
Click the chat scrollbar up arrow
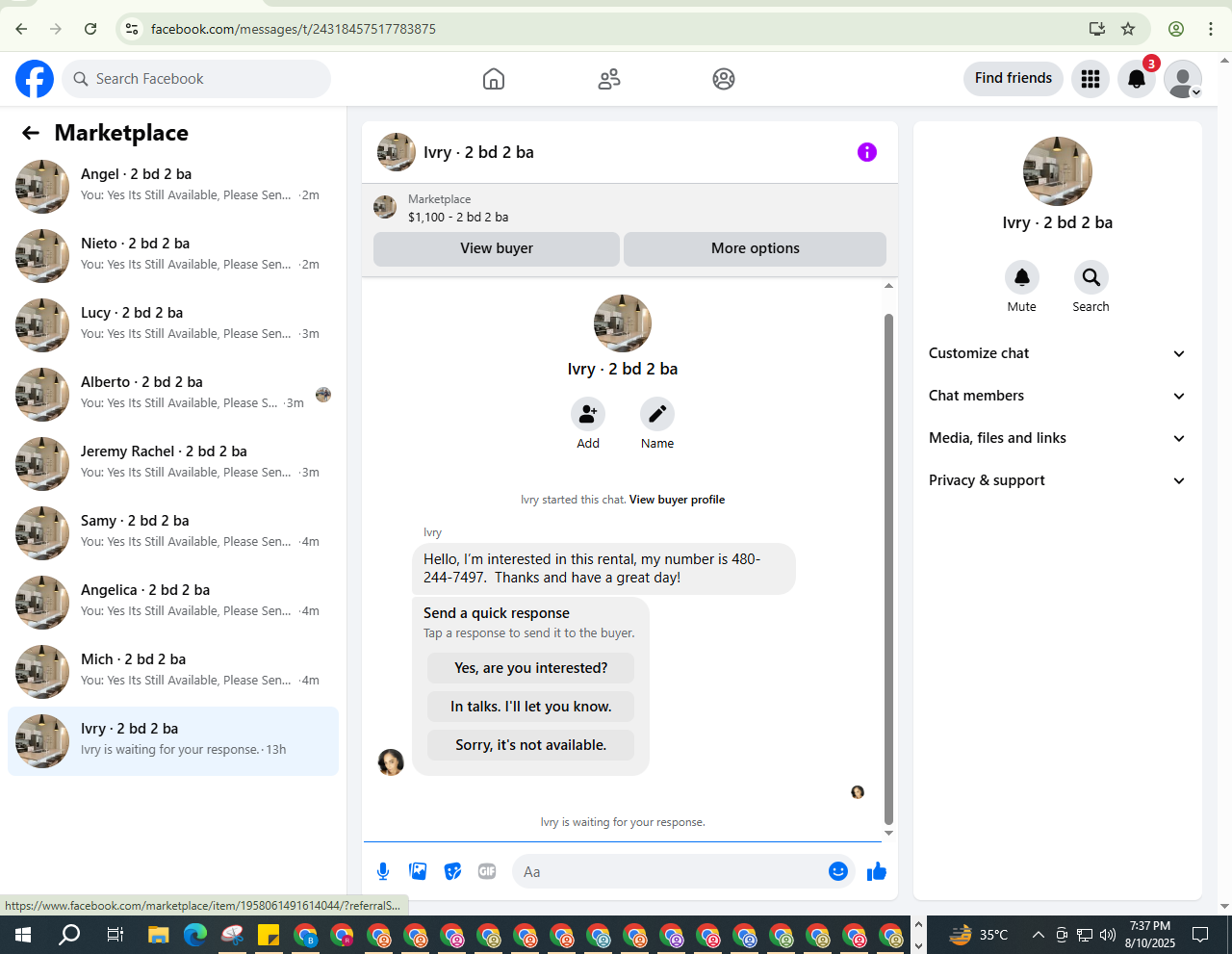coord(888,285)
